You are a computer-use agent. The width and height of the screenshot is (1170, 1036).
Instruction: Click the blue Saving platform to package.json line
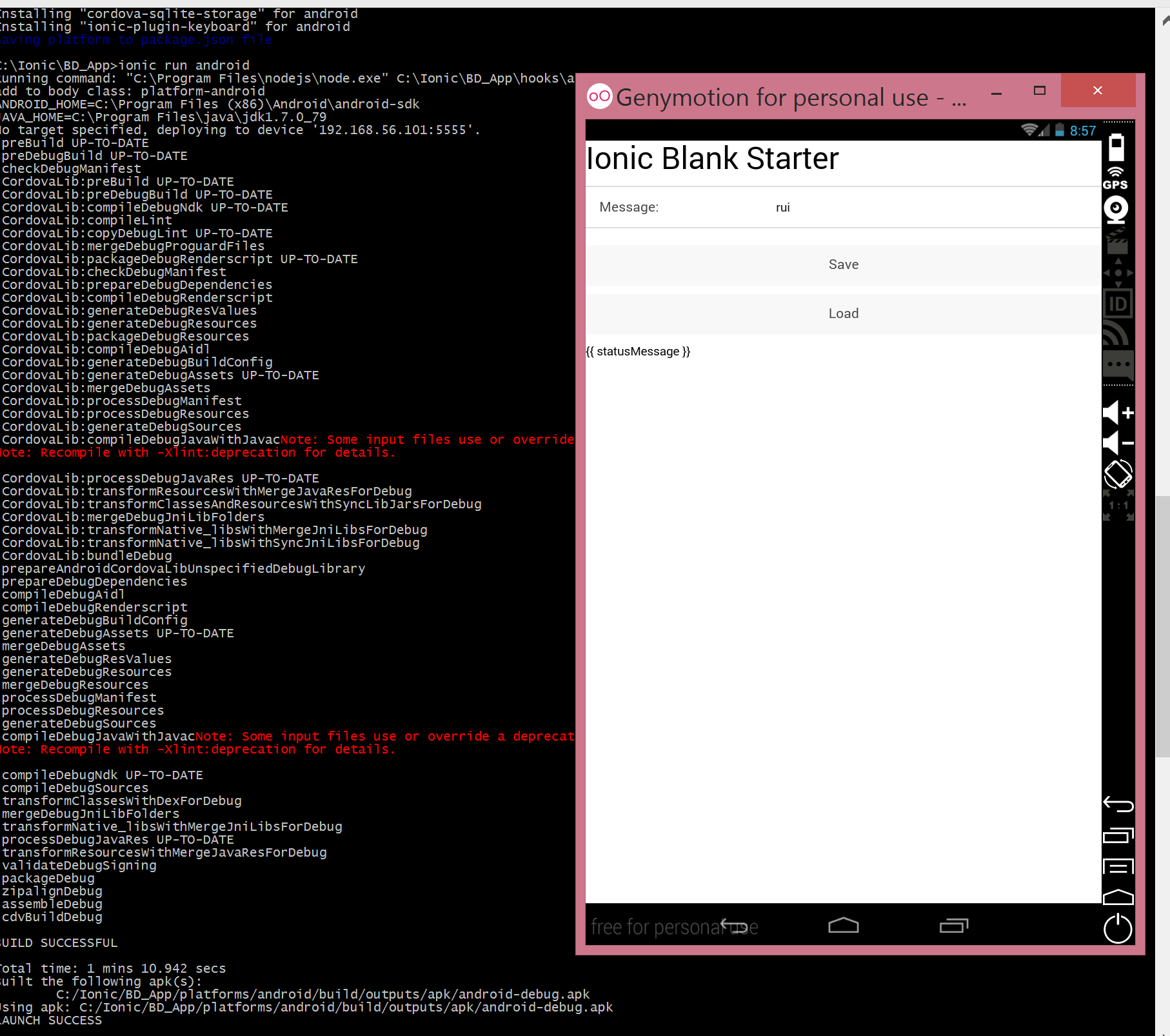pyautogui.click(x=136, y=39)
